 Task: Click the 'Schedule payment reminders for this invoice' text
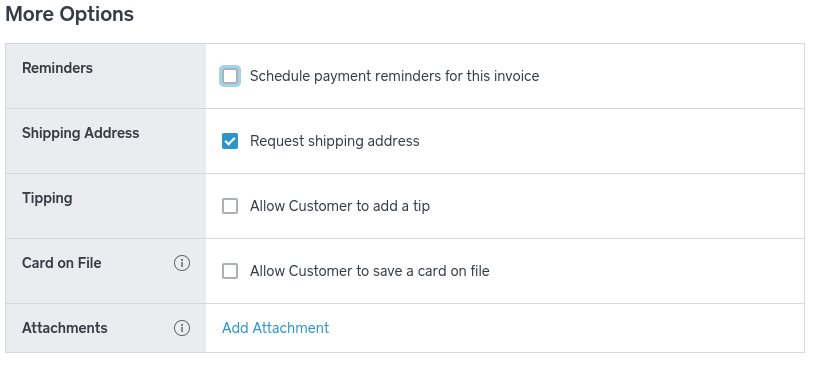pyautogui.click(x=394, y=76)
